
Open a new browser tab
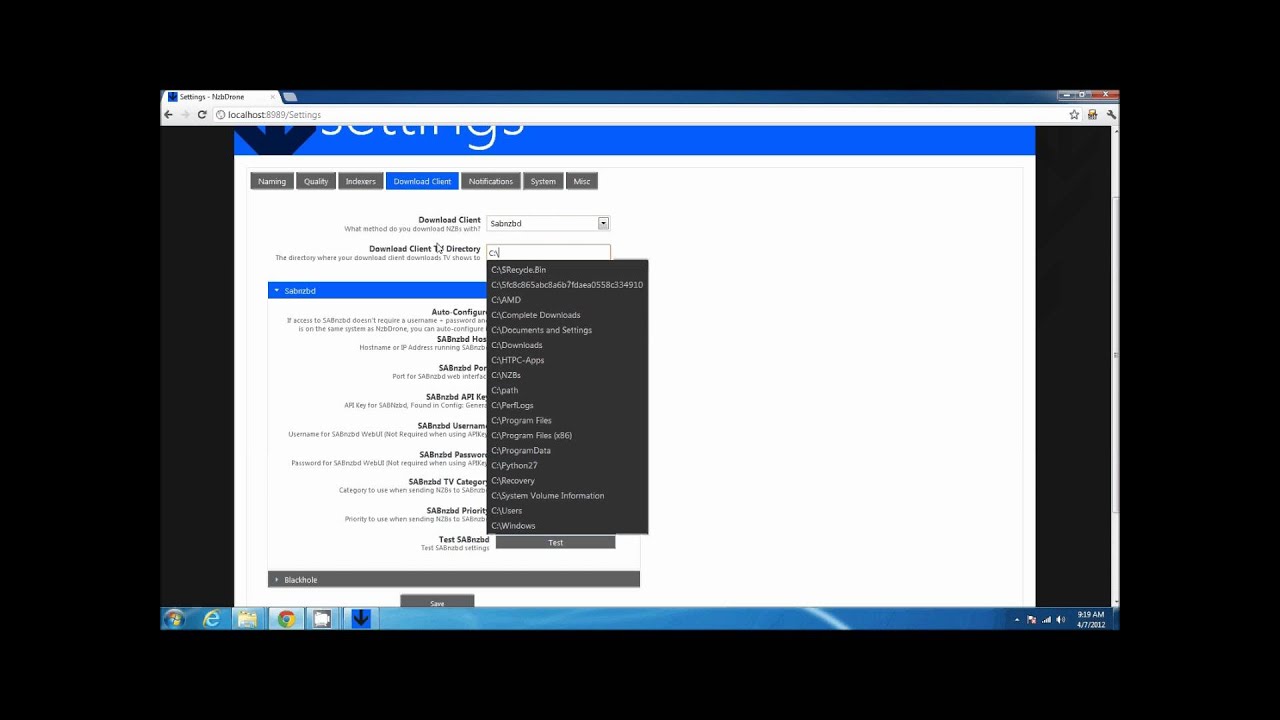[x=290, y=97]
